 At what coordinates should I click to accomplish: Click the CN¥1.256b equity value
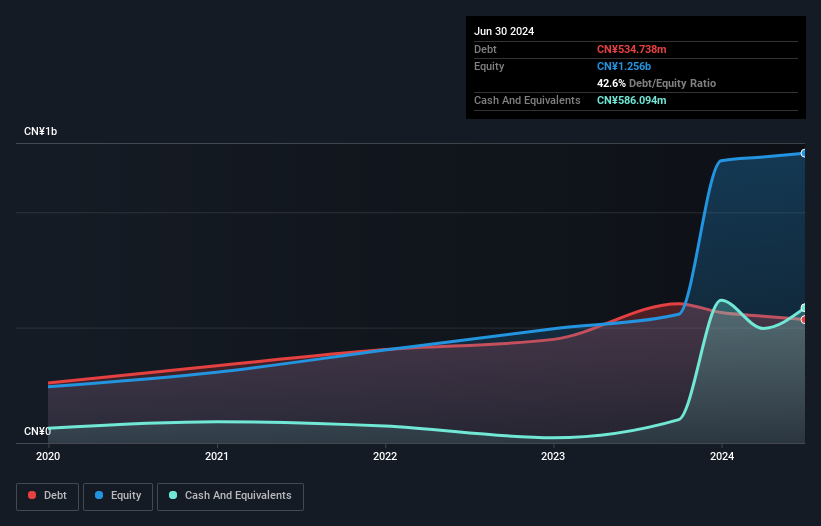tap(624, 66)
